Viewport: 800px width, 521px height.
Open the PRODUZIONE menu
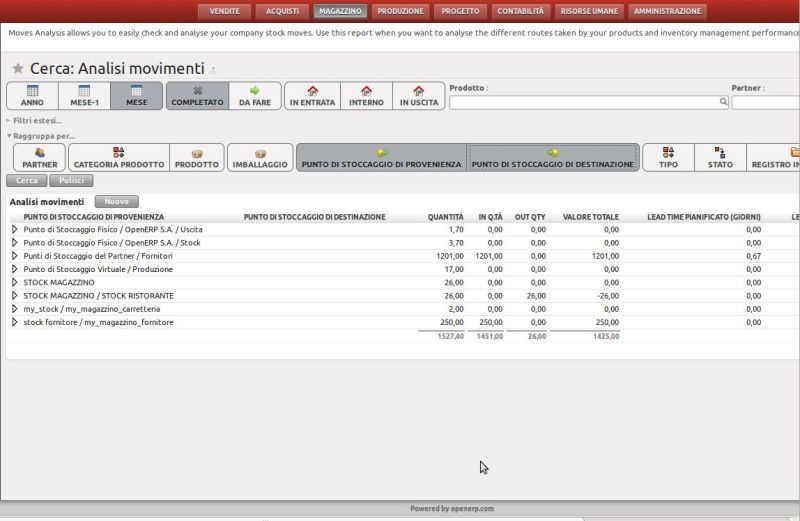(401, 11)
